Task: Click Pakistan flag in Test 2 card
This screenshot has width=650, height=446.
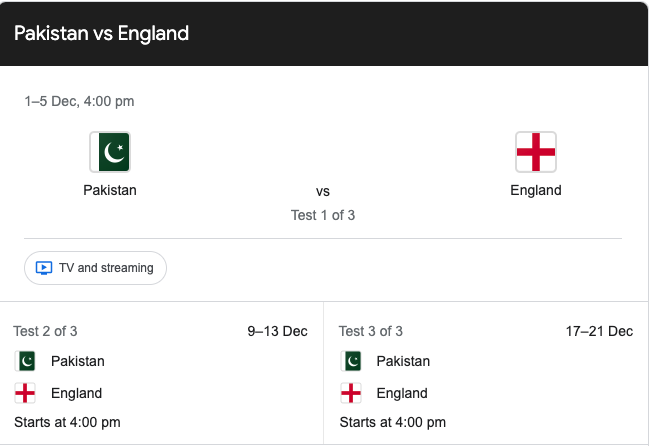Action: [x=26, y=361]
